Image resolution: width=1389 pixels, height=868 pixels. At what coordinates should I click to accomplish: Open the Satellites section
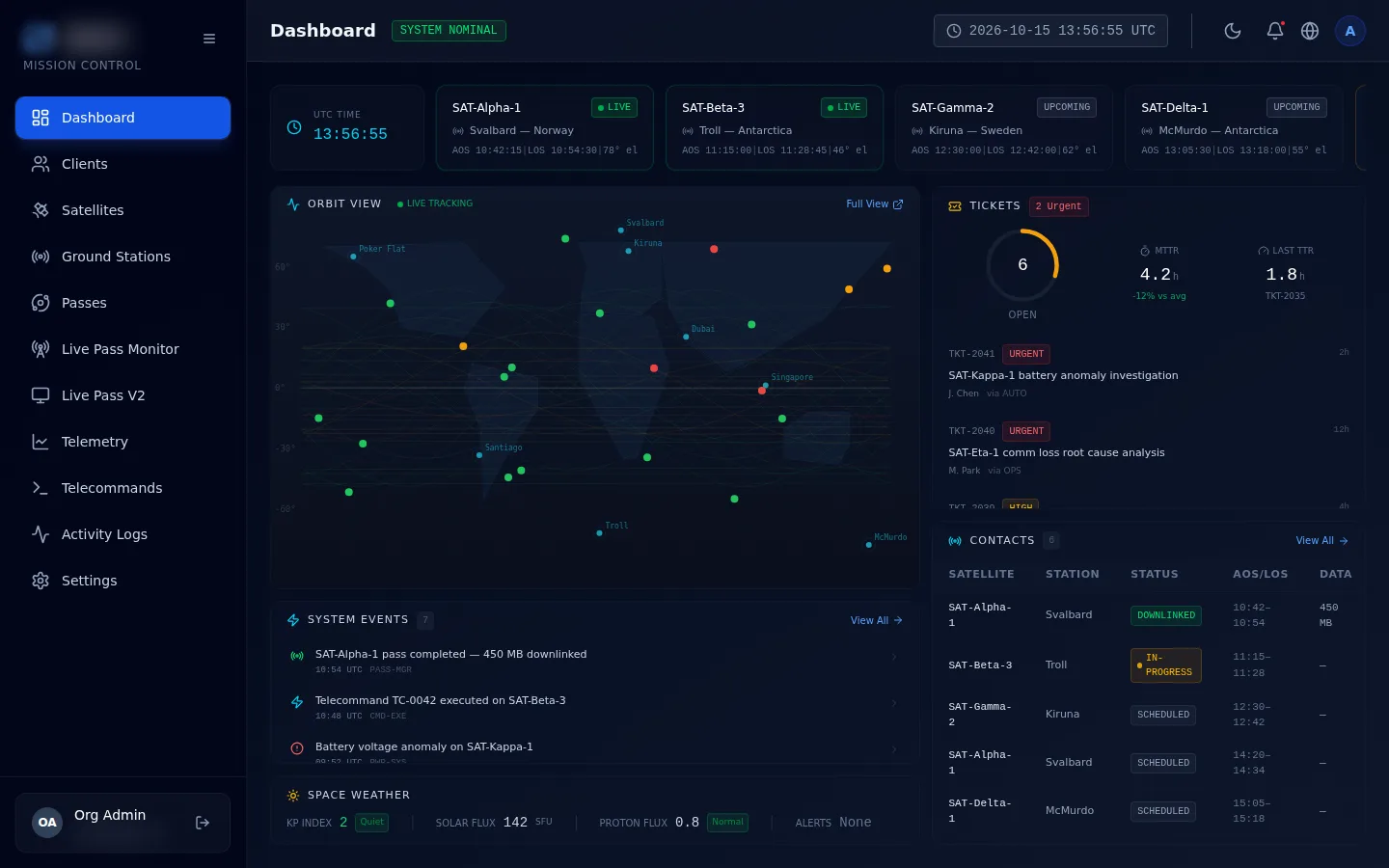click(123, 210)
